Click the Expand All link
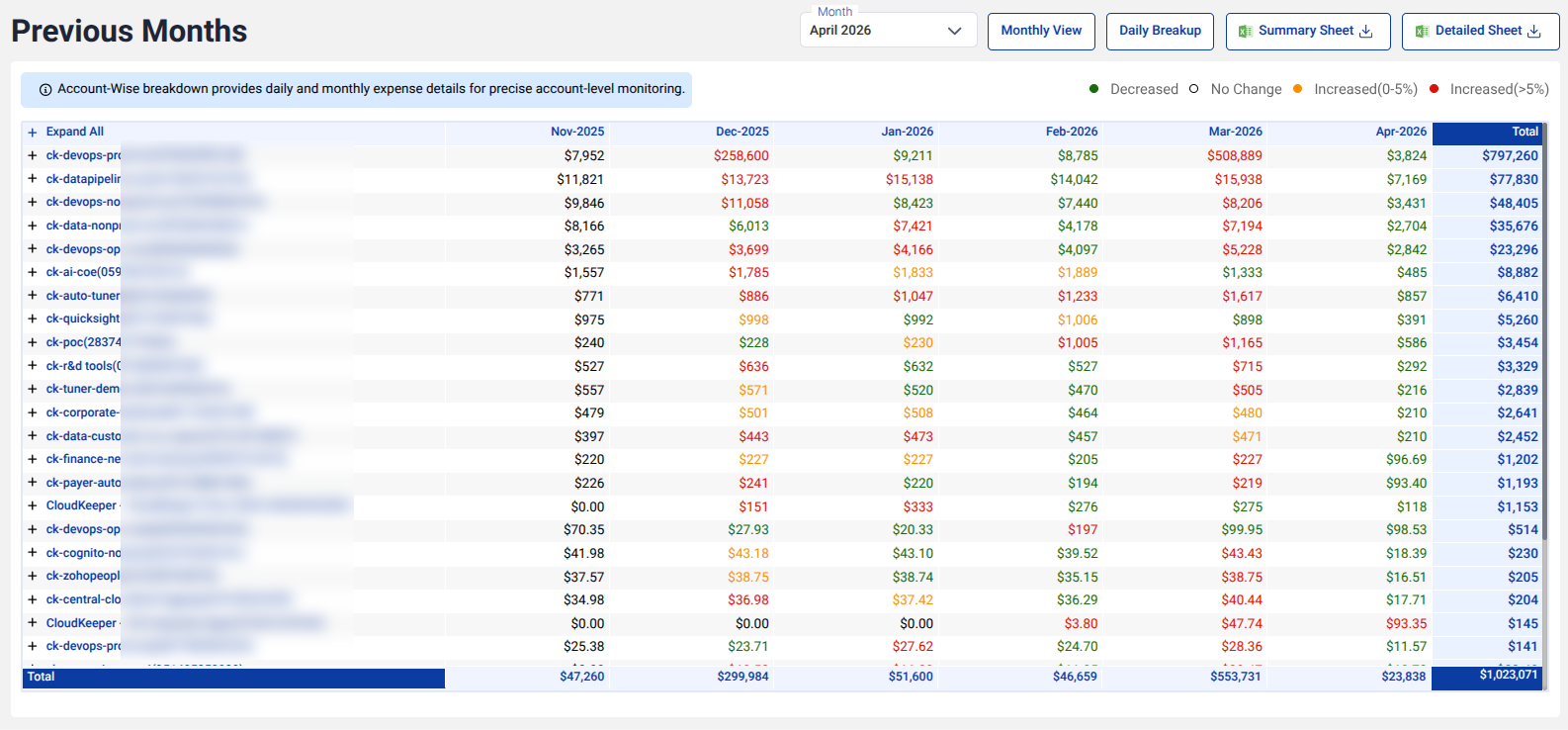Image resolution: width=1568 pixels, height=730 pixels. pyautogui.click(x=75, y=132)
